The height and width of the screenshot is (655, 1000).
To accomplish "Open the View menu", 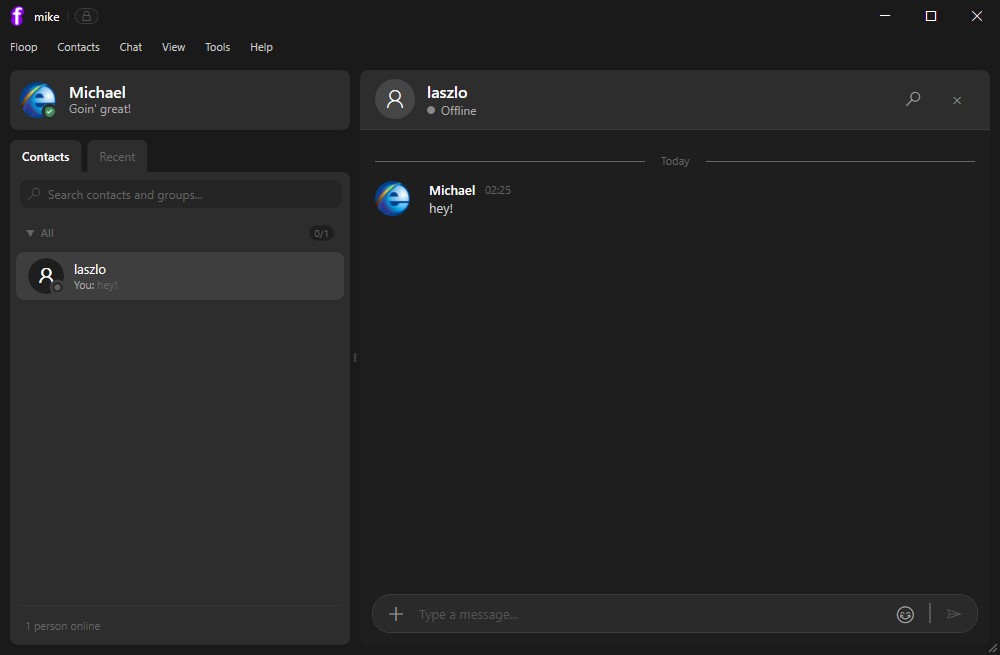I will 173,47.
